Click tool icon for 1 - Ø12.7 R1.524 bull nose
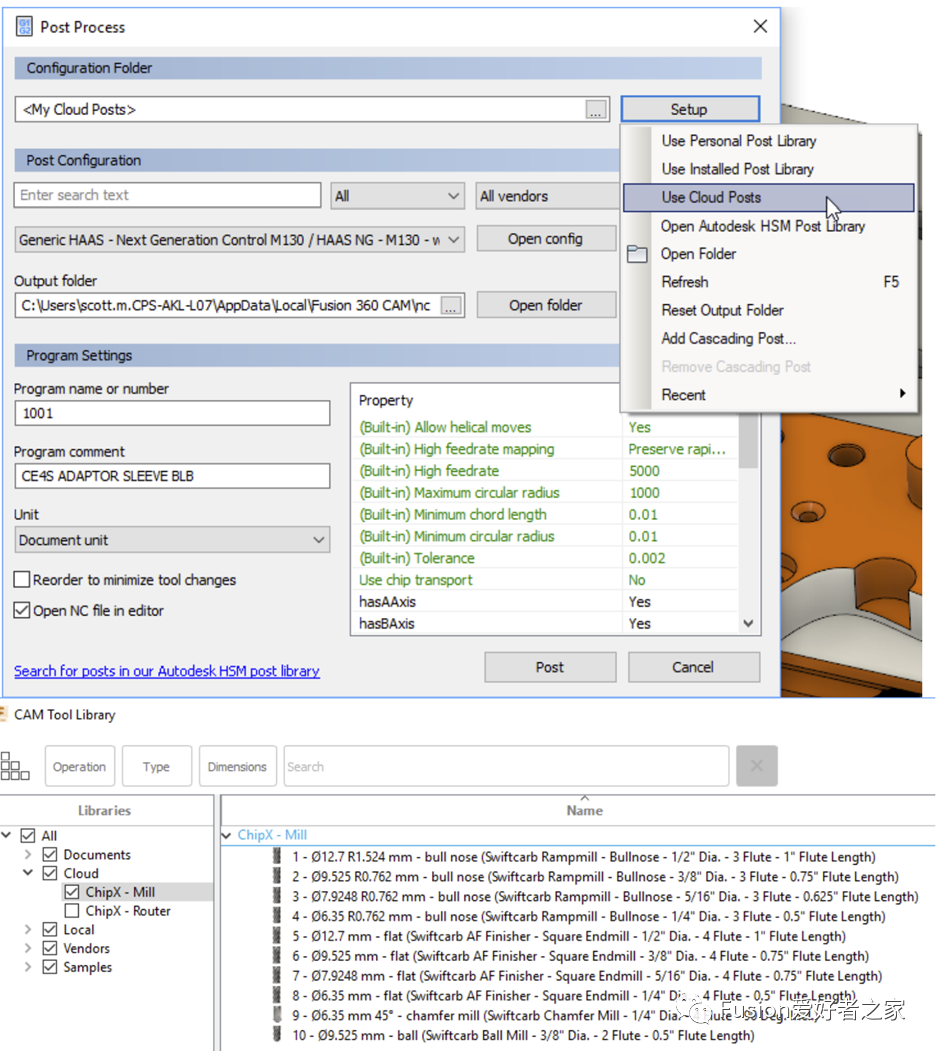 277,856
